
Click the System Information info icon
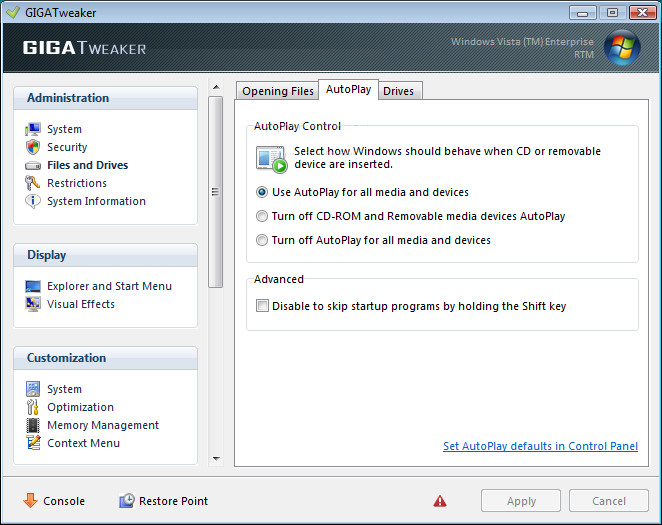point(33,201)
